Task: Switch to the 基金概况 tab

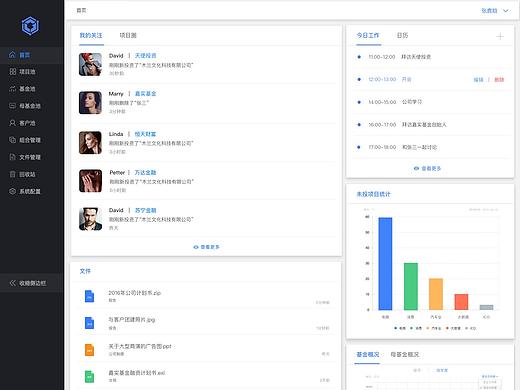Action: tap(368, 354)
